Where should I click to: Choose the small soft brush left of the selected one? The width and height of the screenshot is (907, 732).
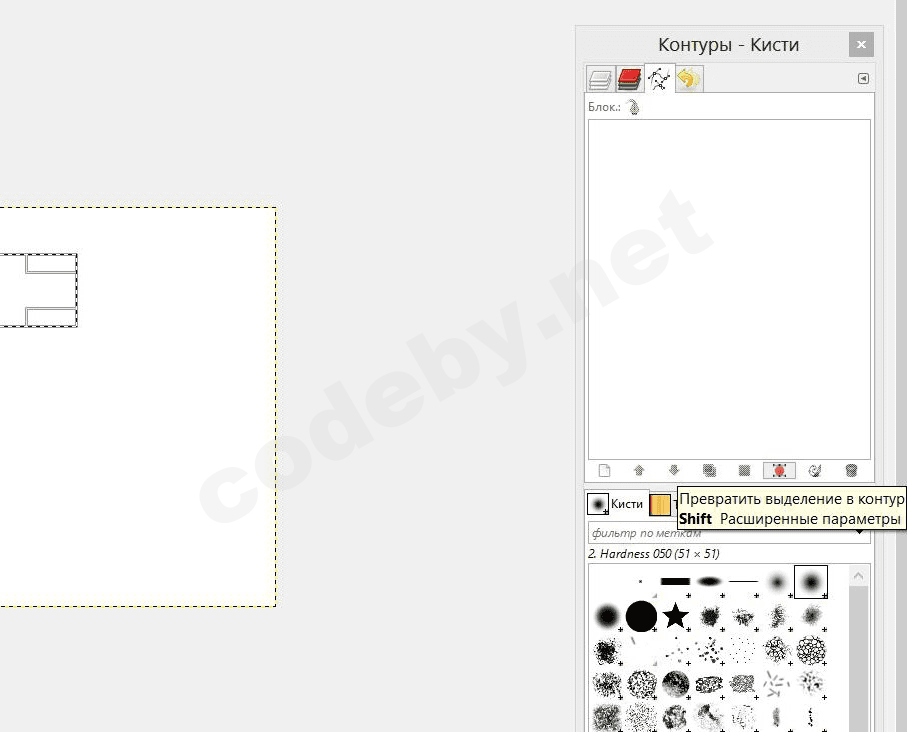777,582
